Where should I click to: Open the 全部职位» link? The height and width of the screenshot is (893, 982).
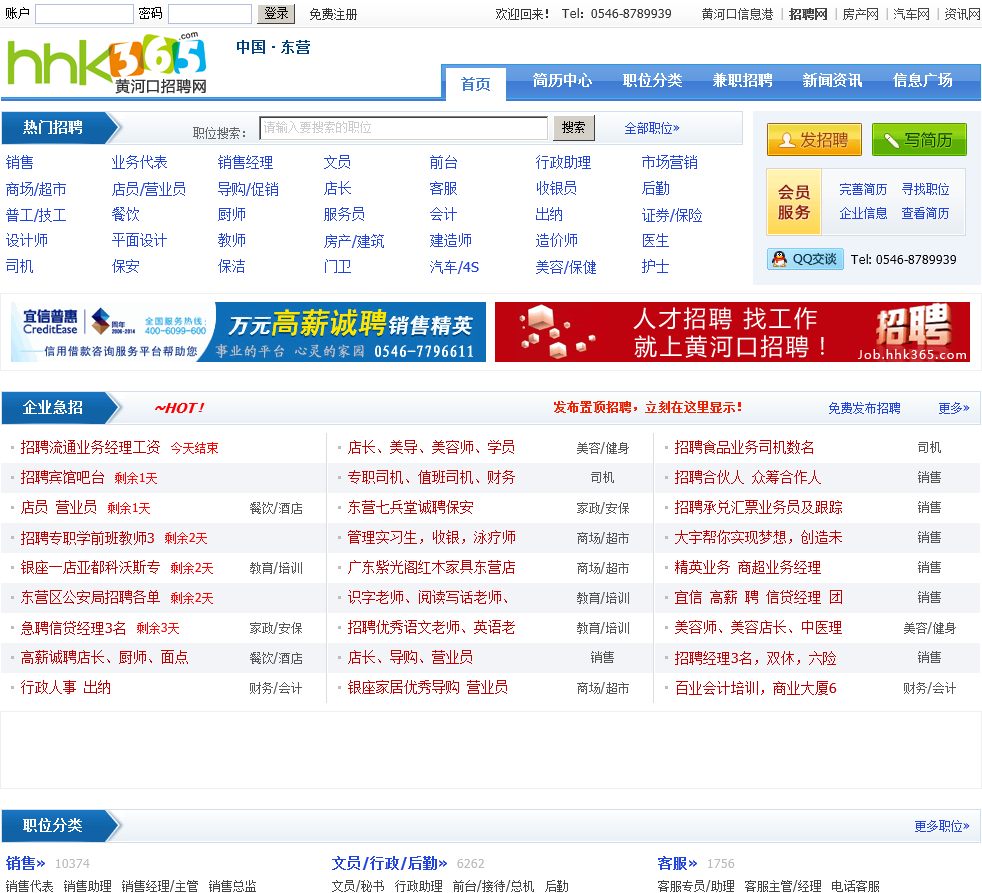[x=651, y=128]
